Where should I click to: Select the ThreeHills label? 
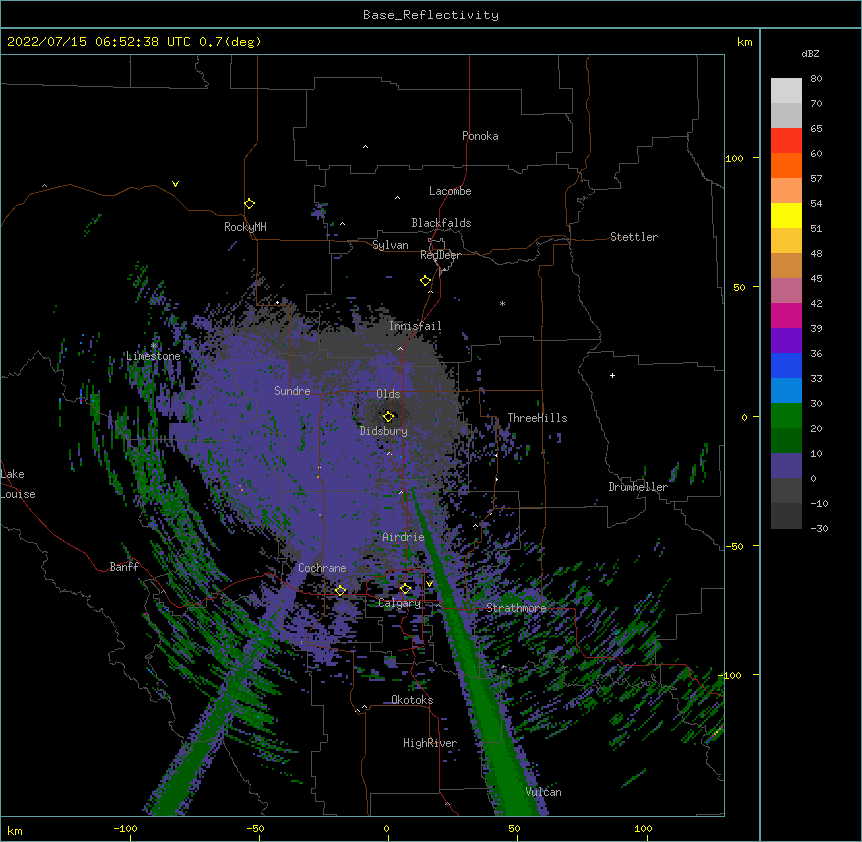pos(537,418)
